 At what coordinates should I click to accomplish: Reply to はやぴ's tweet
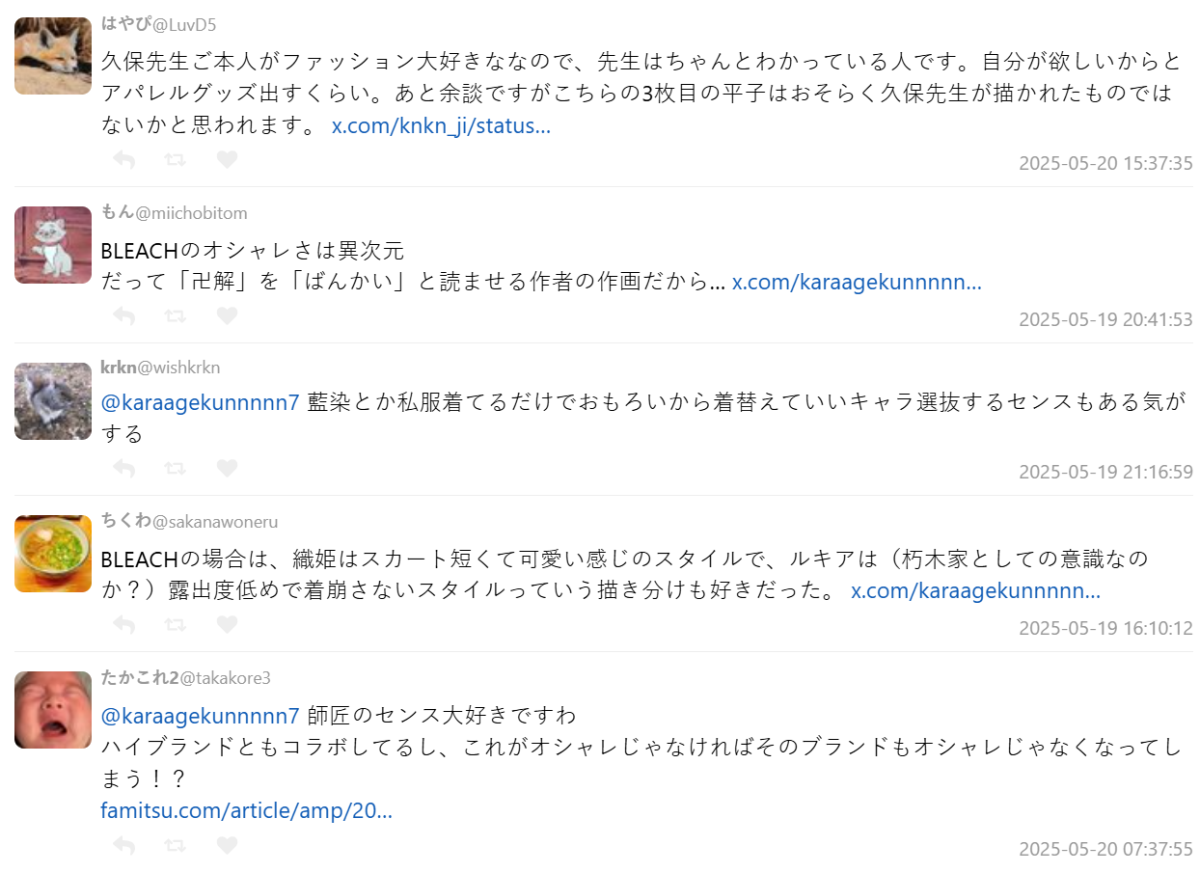click(x=124, y=159)
